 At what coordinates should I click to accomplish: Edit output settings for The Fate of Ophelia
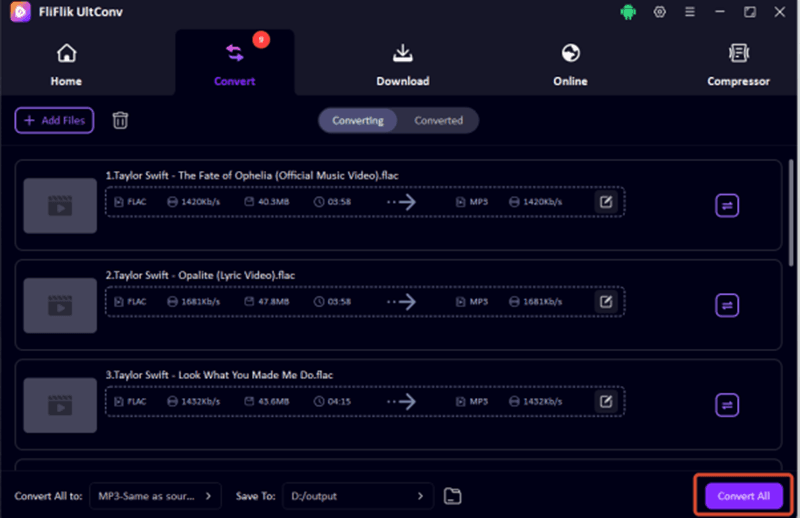[x=606, y=202]
